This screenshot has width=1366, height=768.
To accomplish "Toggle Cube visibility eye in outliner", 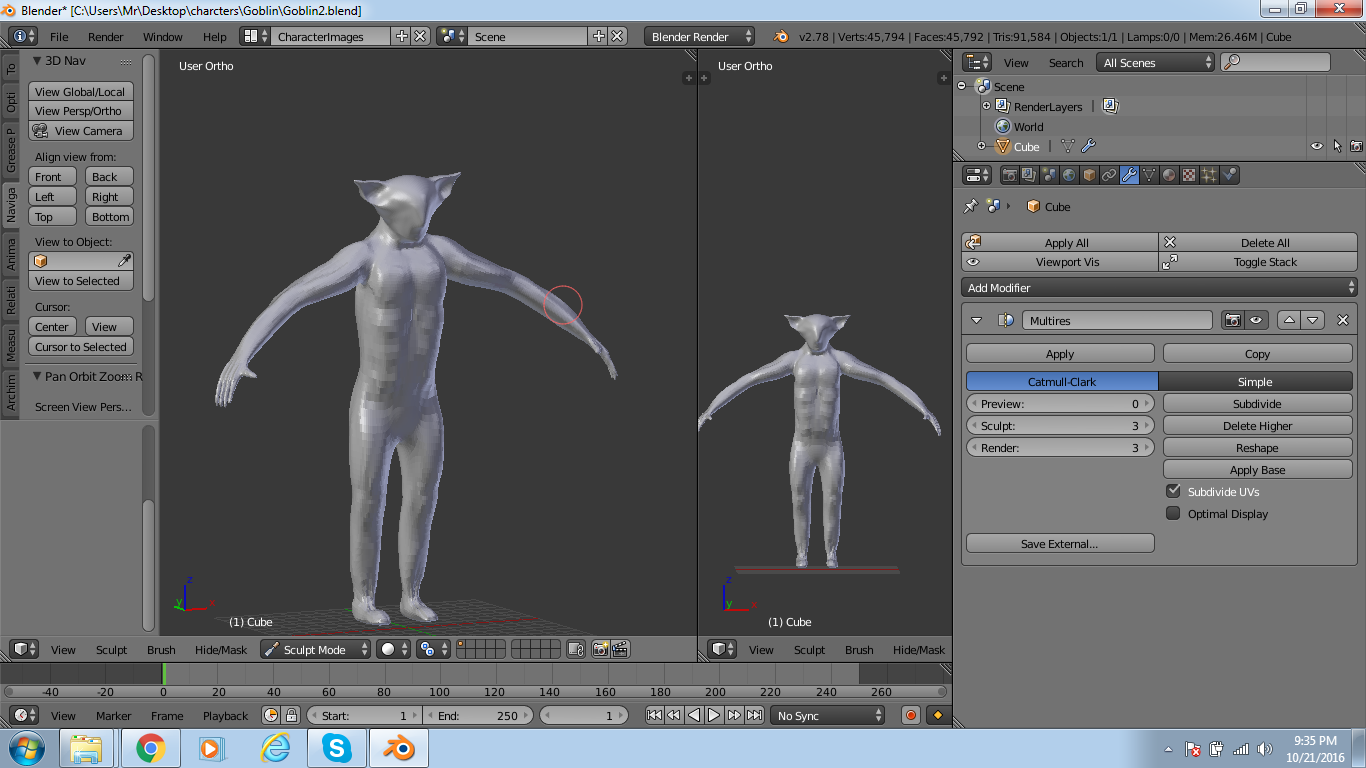I will pos(1317,146).
